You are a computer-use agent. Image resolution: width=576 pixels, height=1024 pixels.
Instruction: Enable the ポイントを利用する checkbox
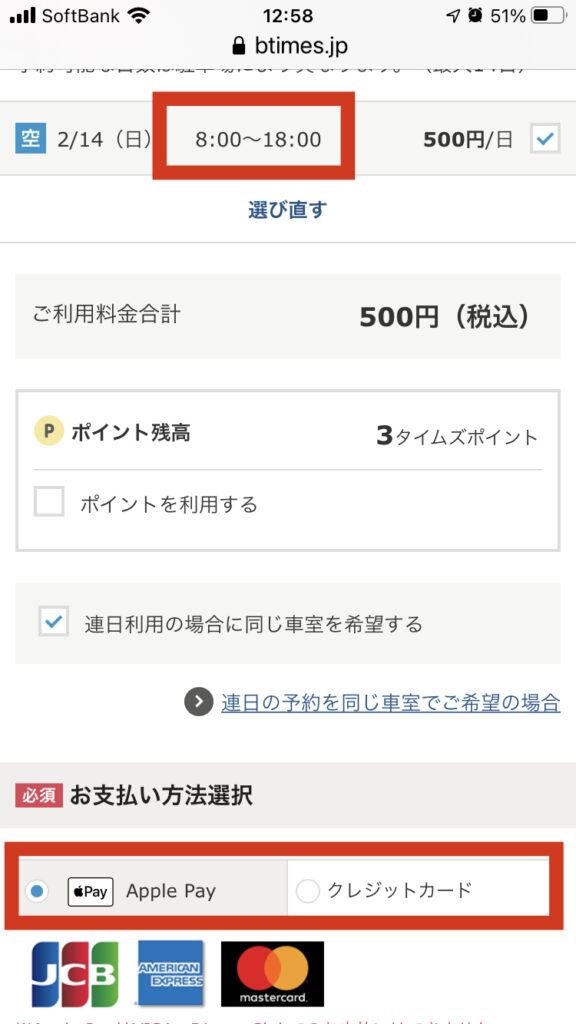[49, 502]
